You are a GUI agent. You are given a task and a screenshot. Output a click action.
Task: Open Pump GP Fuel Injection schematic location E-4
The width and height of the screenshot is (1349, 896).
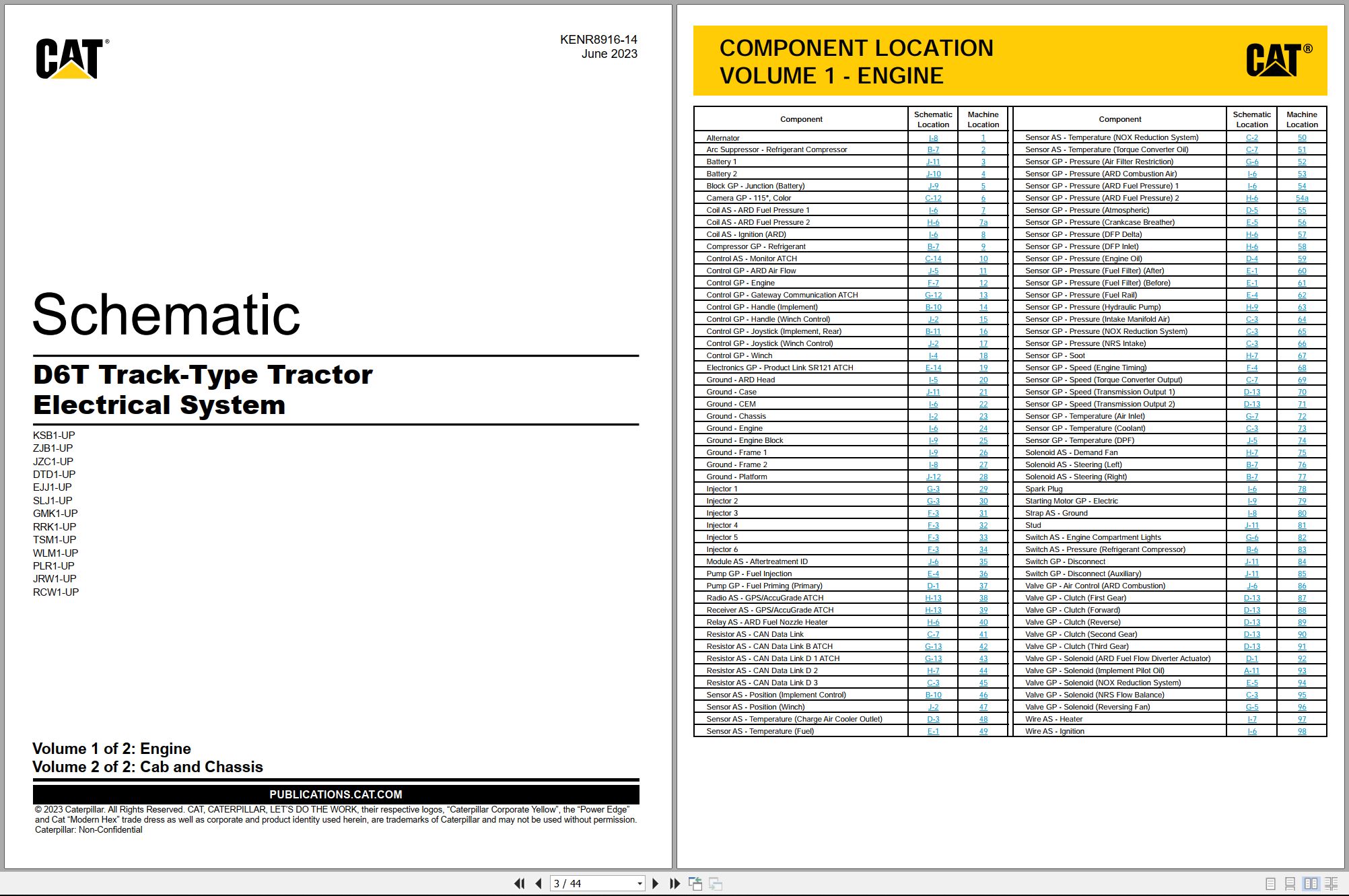coord(933,574)
